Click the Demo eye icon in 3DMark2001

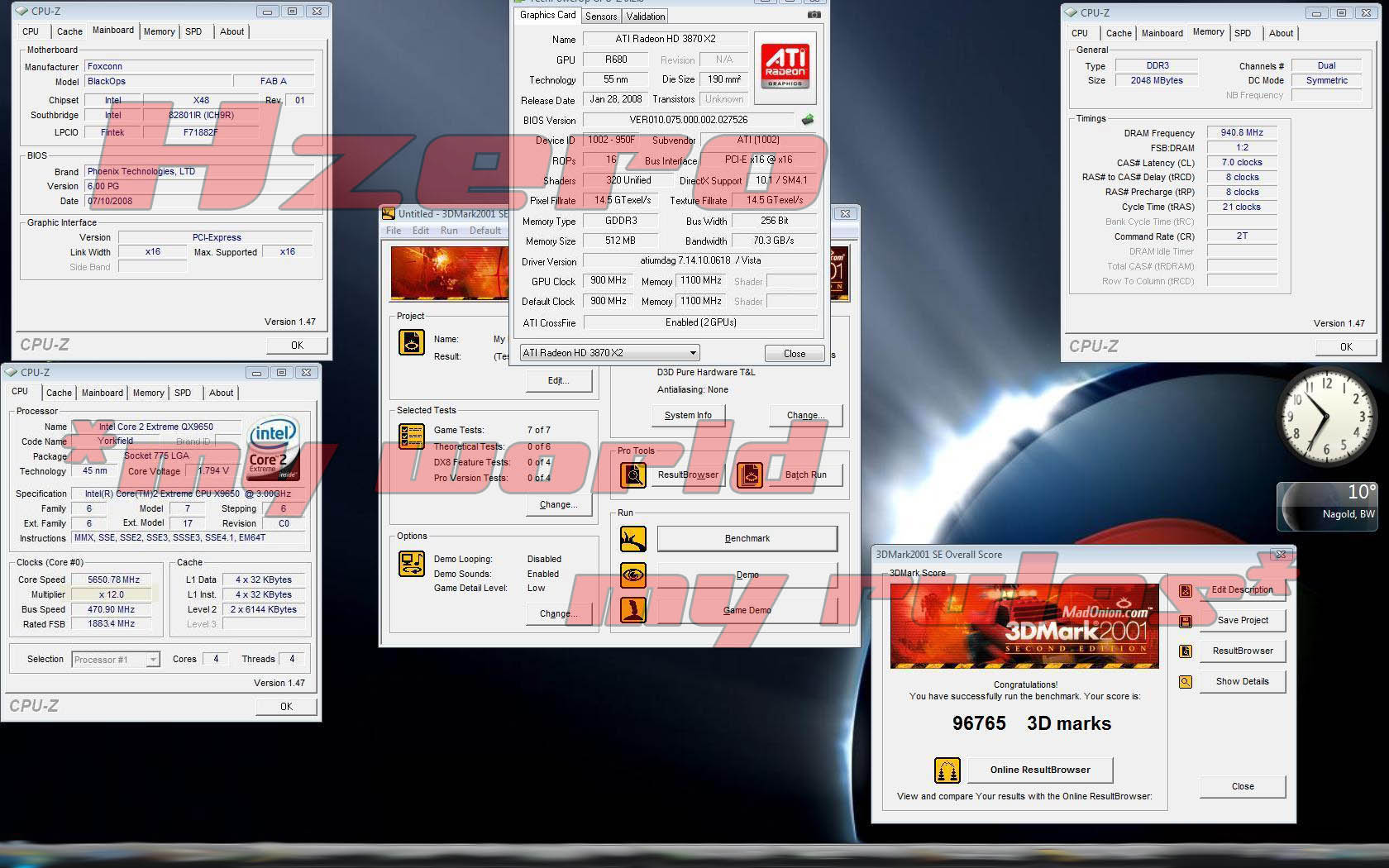coord(633,575)
